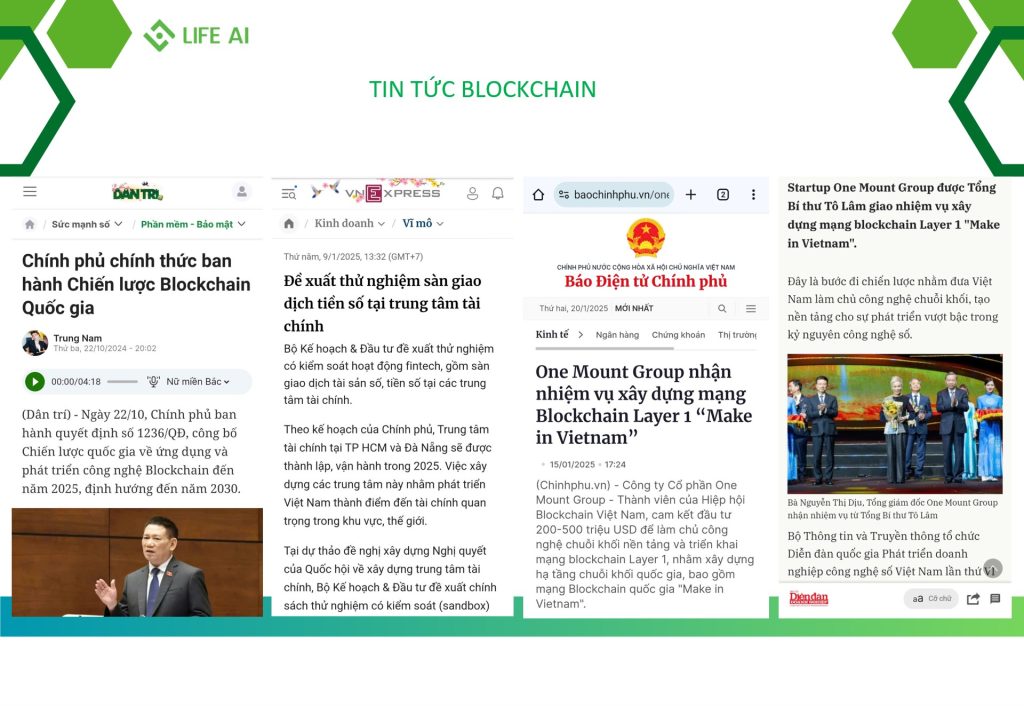Click the TIN TỨC BLOCKCHAIN heading

483,89
